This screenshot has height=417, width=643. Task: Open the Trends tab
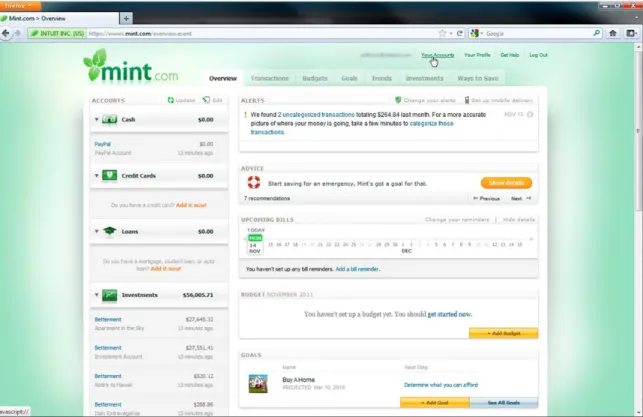coord(382,78)
